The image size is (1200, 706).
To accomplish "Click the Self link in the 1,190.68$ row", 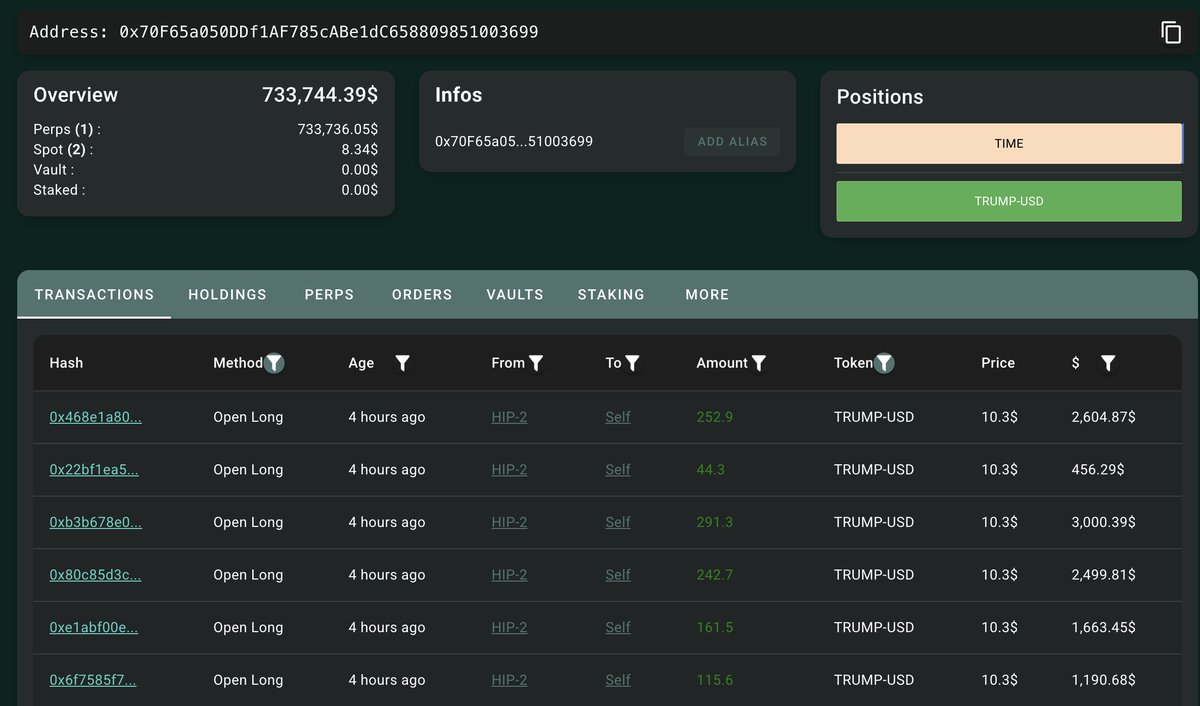I will [x=618, y=680].
